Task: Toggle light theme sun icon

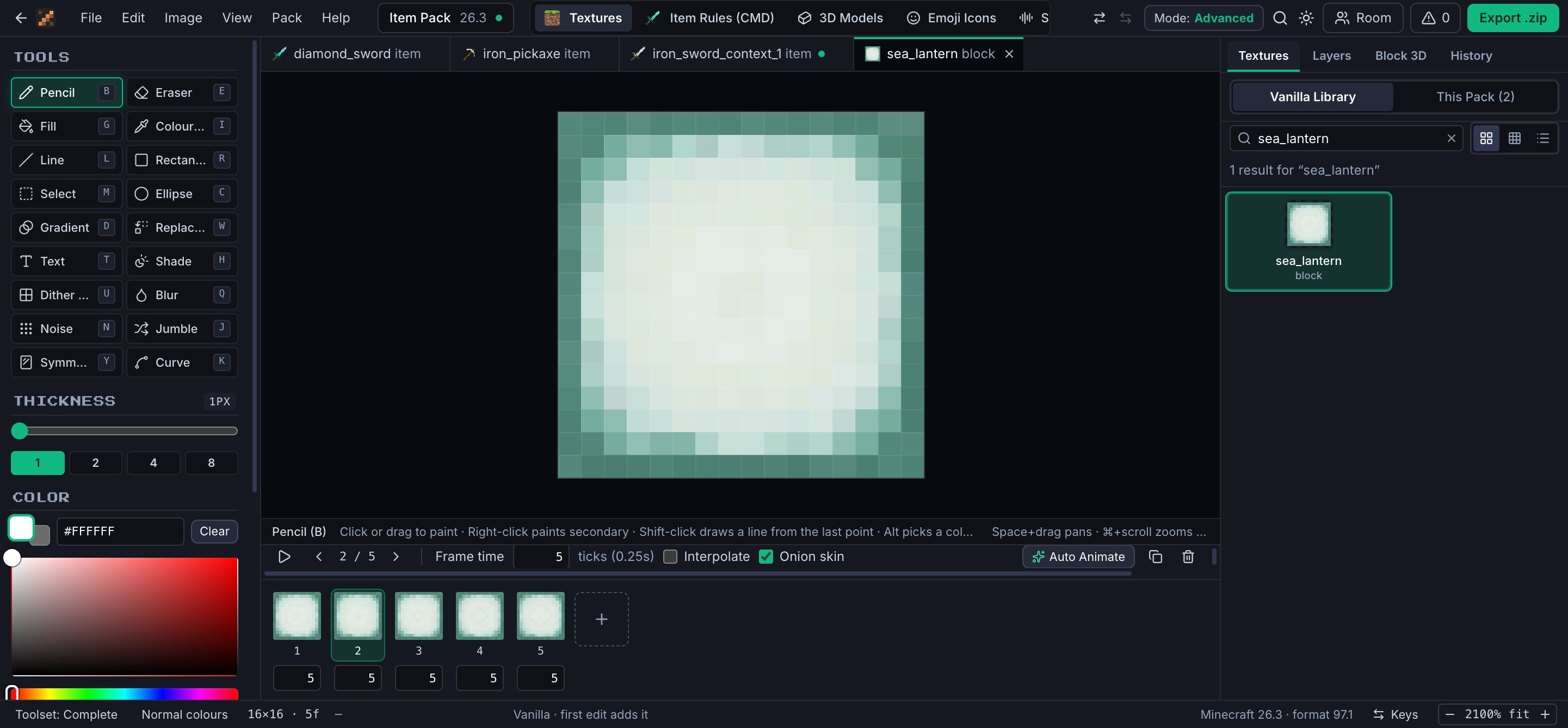Action: pyautogui.click(x=1306, y=17)
